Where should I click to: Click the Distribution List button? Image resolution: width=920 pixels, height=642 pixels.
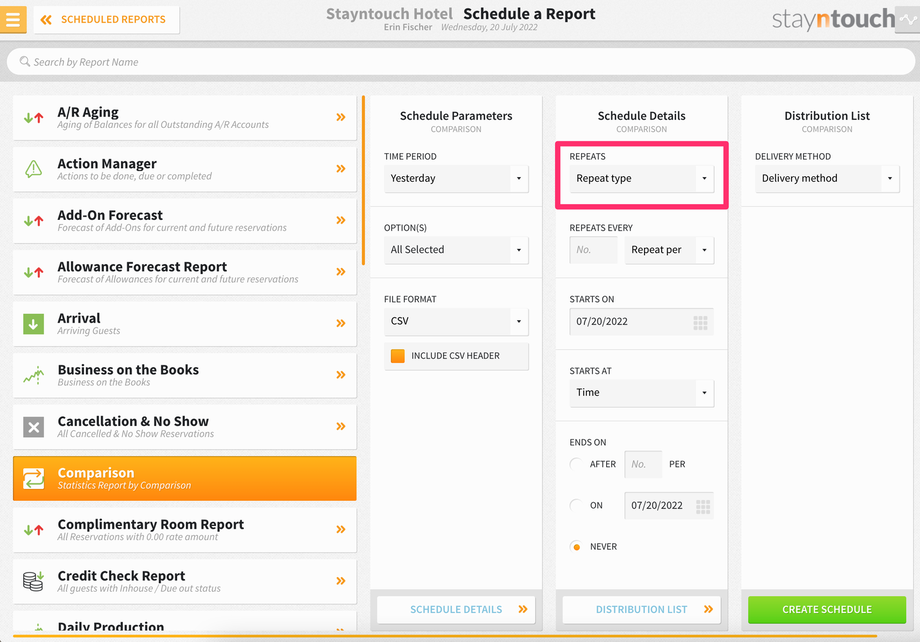click(x=641, y=610)
